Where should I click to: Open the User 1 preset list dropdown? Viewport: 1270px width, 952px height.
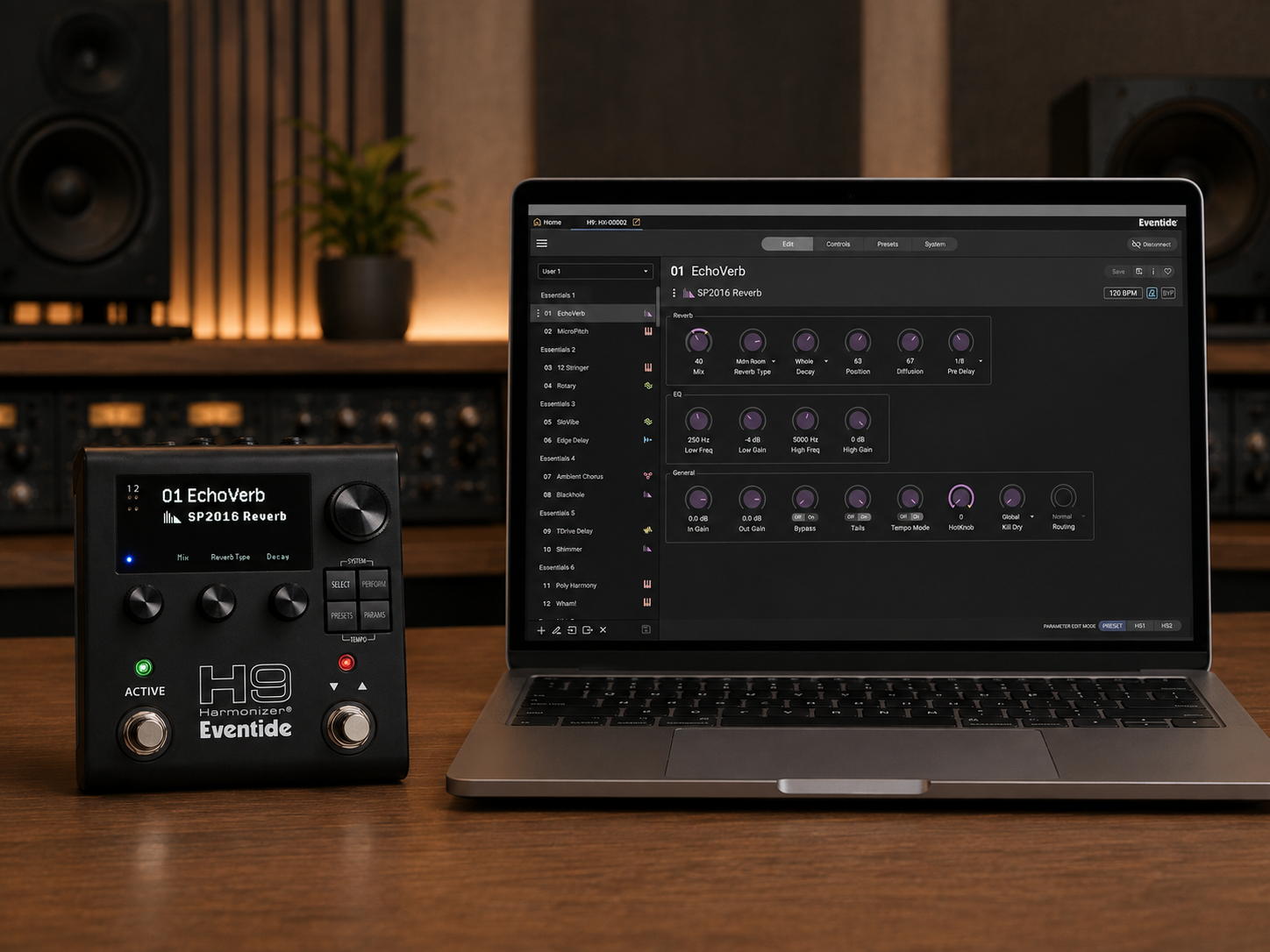click(595, 272)
